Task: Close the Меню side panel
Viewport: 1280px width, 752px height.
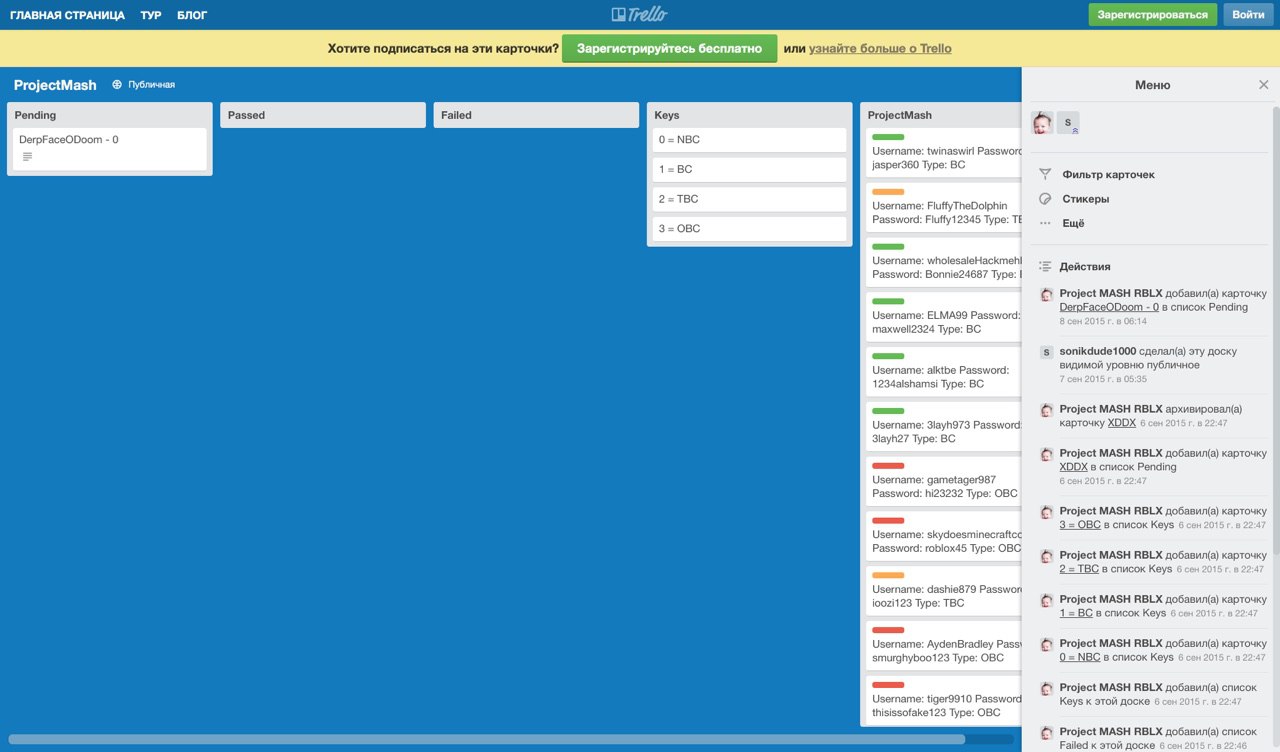Action: coord(1263,85)
